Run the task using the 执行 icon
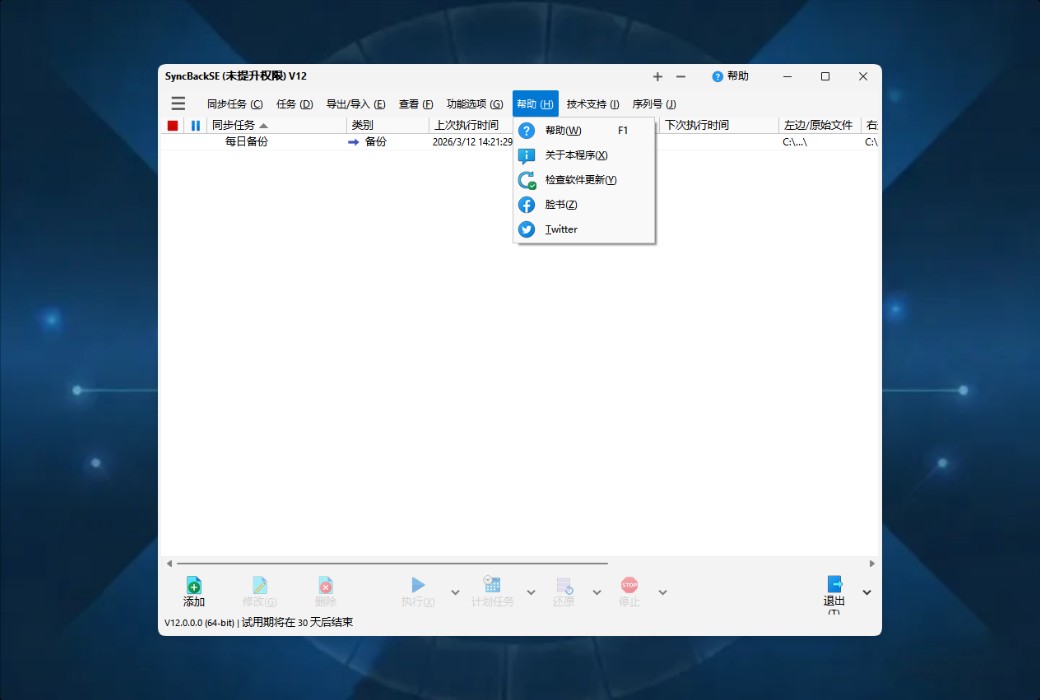Screen dimensions: 1040x700 coord(417,588)
